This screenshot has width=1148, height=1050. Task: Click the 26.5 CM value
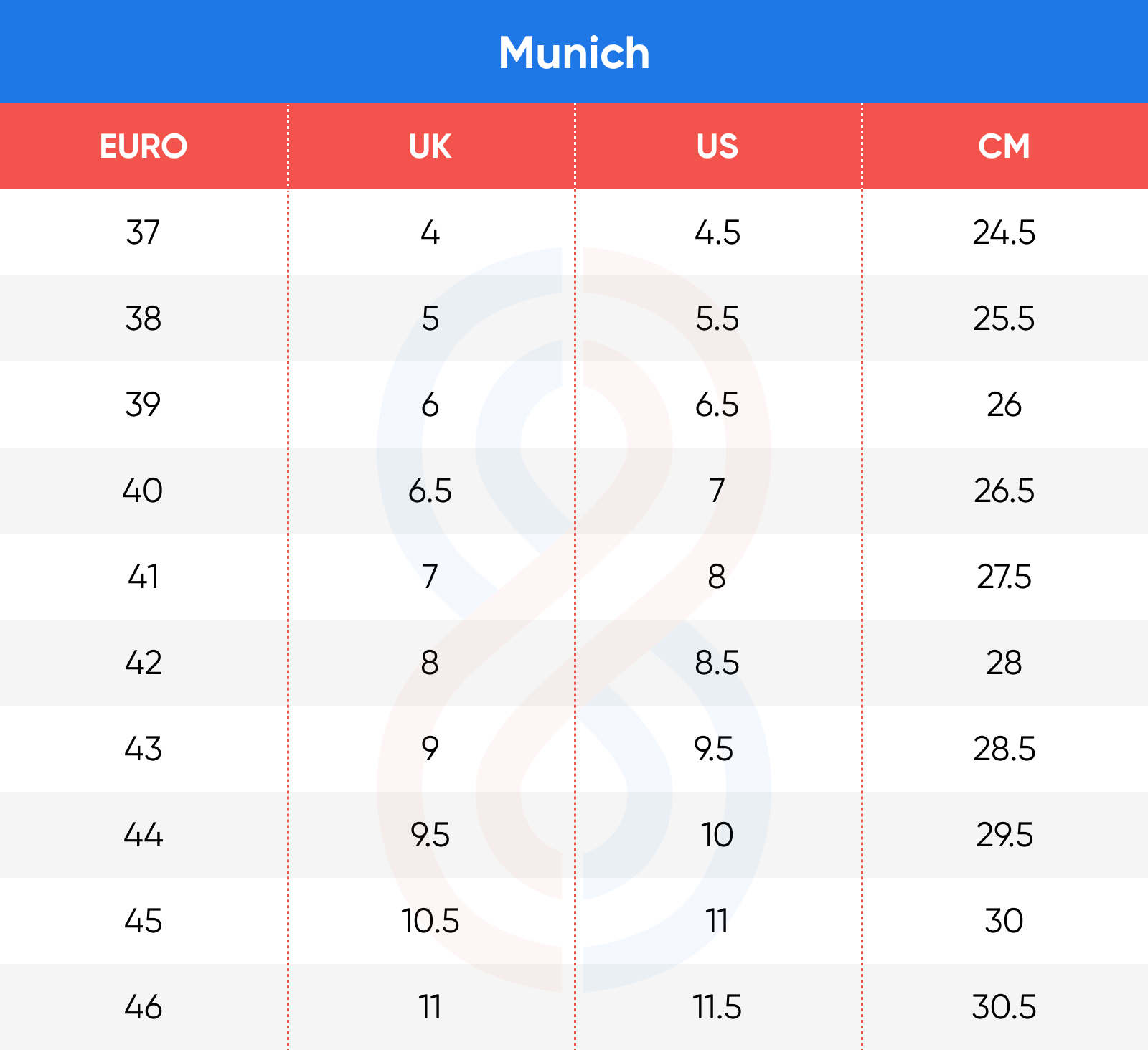click(x=1004, y=491)
